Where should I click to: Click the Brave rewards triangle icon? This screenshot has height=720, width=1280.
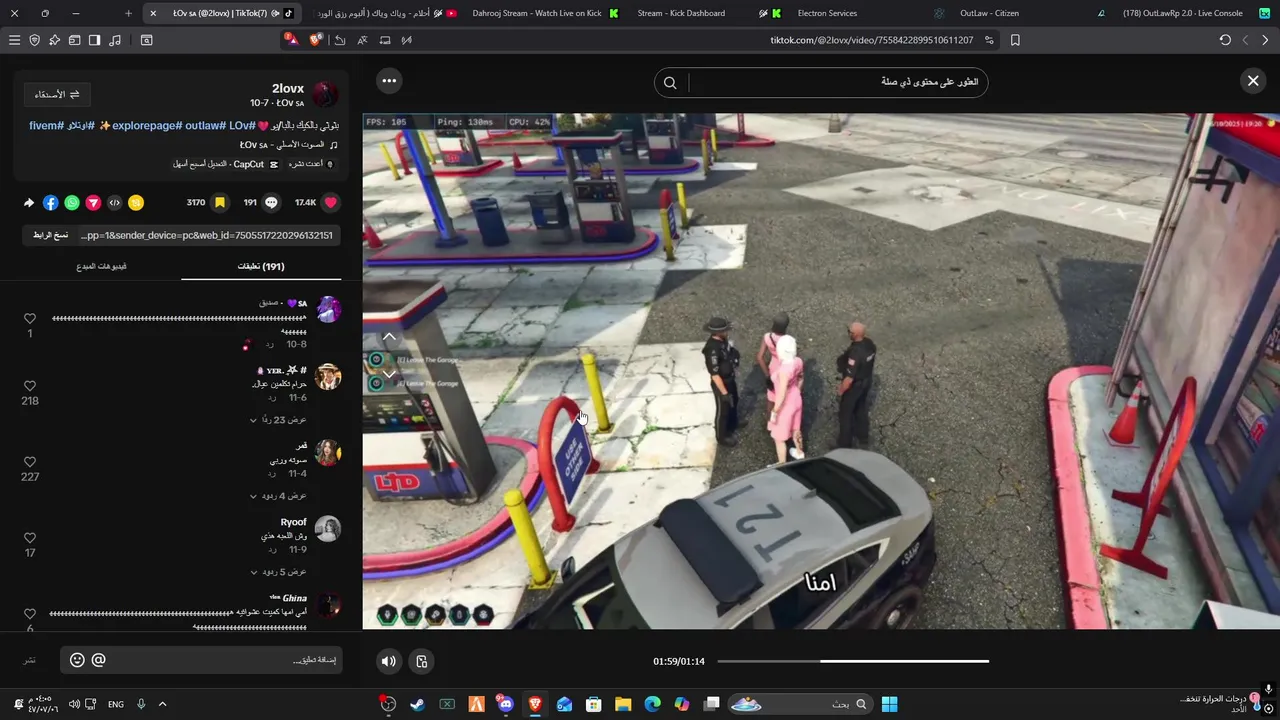291,39
